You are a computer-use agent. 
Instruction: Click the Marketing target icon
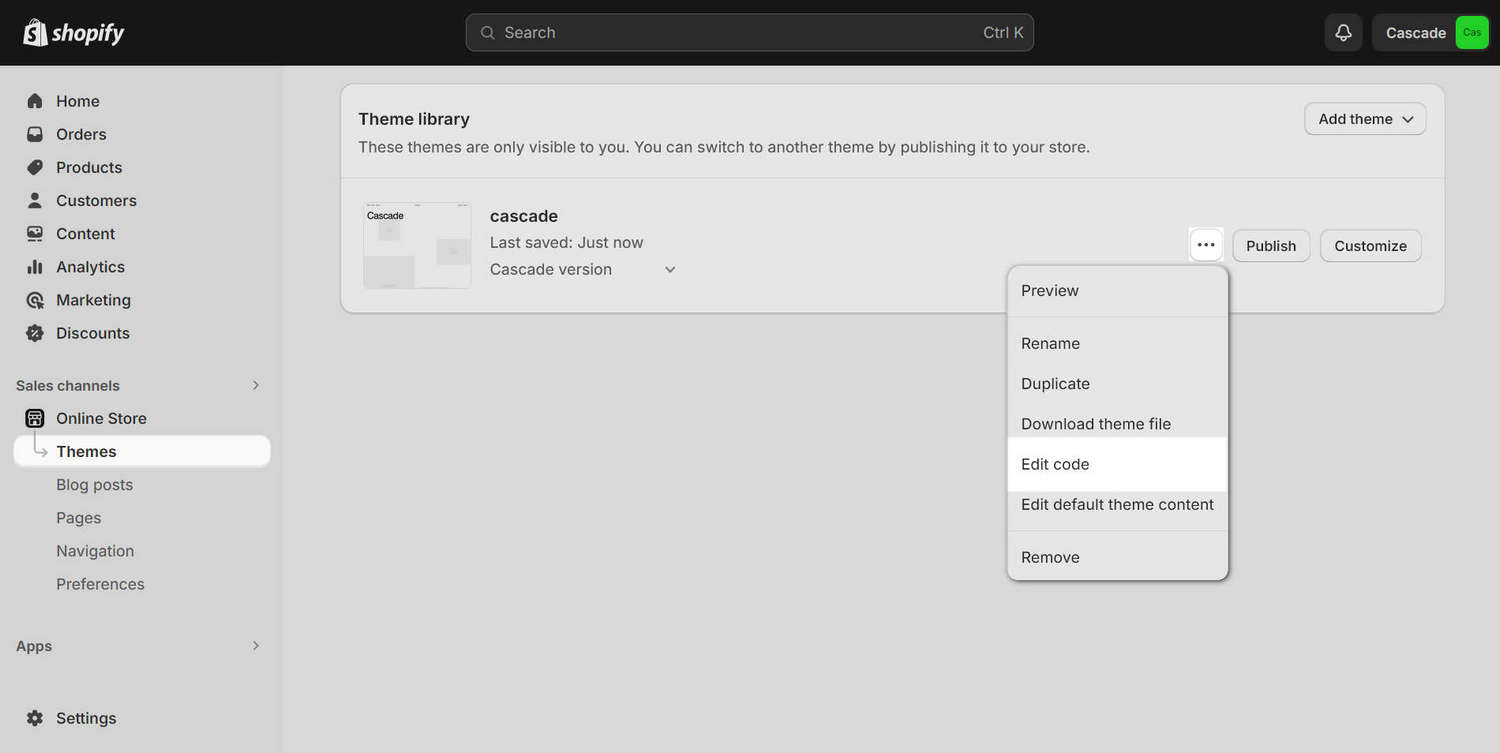[x=35, y=300]
